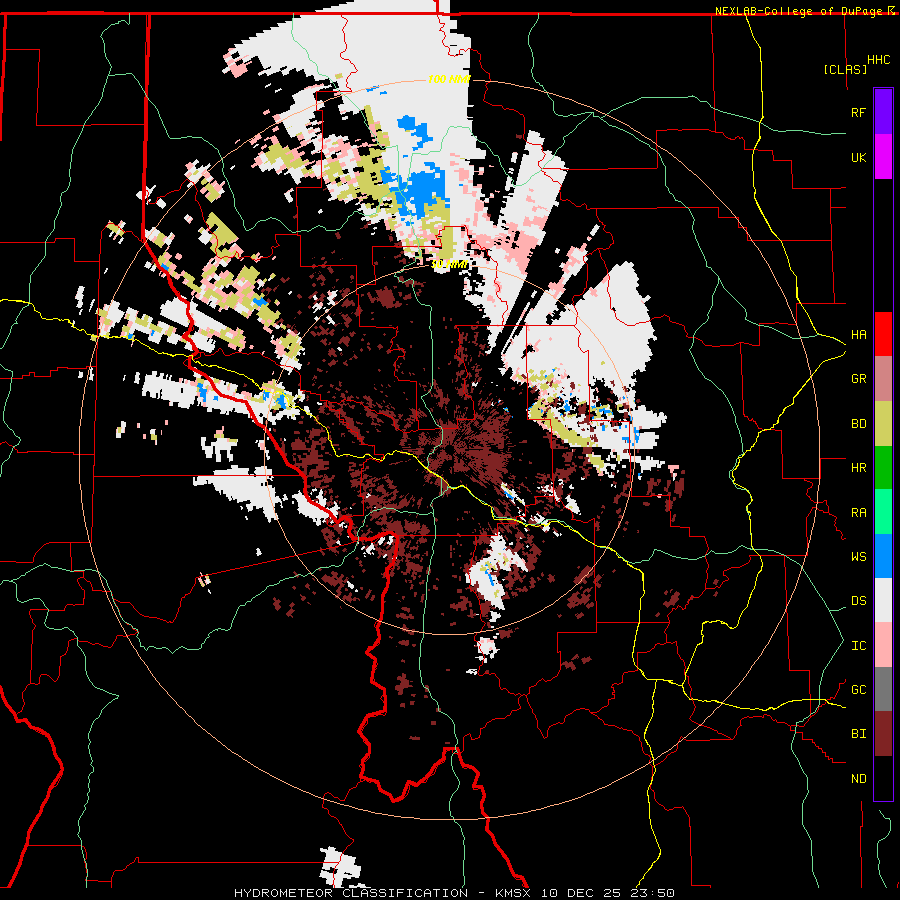The width and height of the screenshot is (900, 900).
Task: Click the UK magenta legend swatch
Action: click(x=883, y=157)
